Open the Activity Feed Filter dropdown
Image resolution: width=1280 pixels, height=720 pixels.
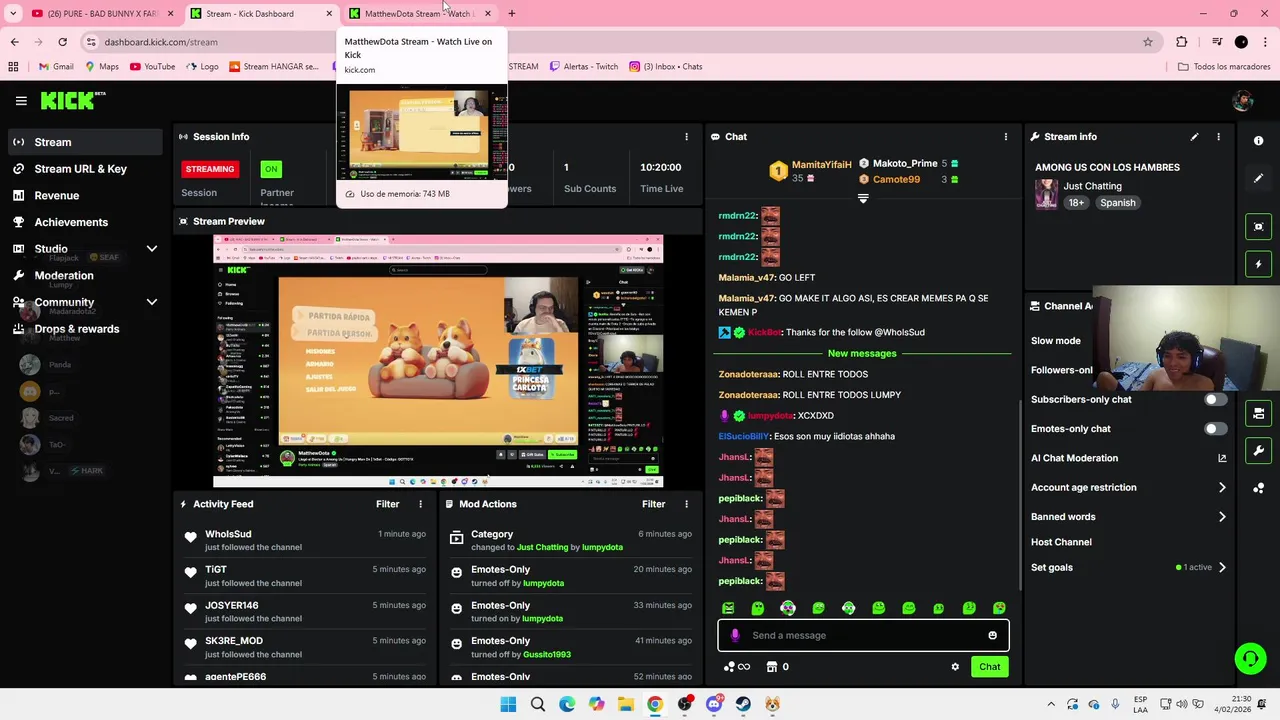[387, 504]
